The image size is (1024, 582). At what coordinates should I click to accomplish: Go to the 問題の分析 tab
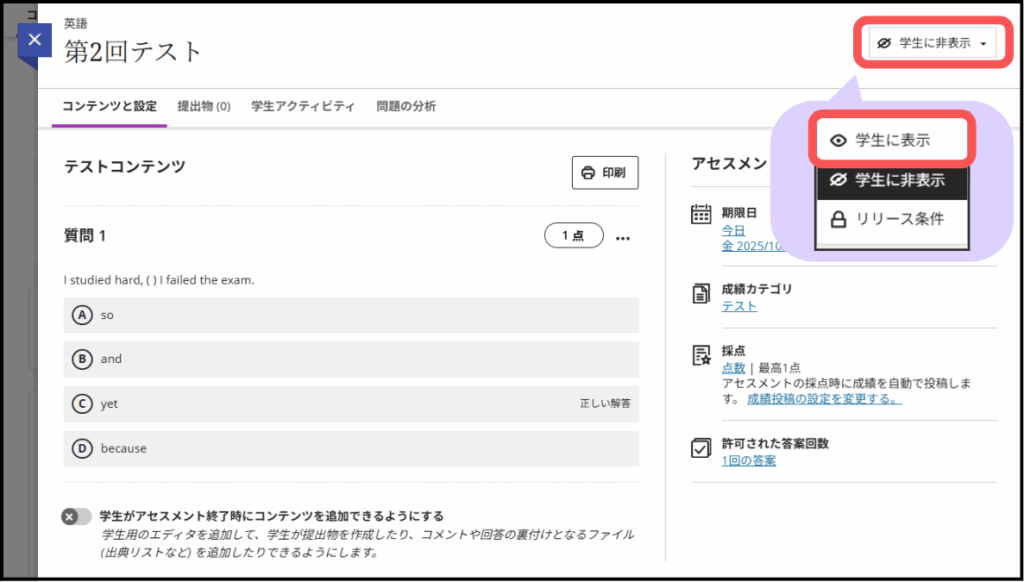tap(406, 106)
